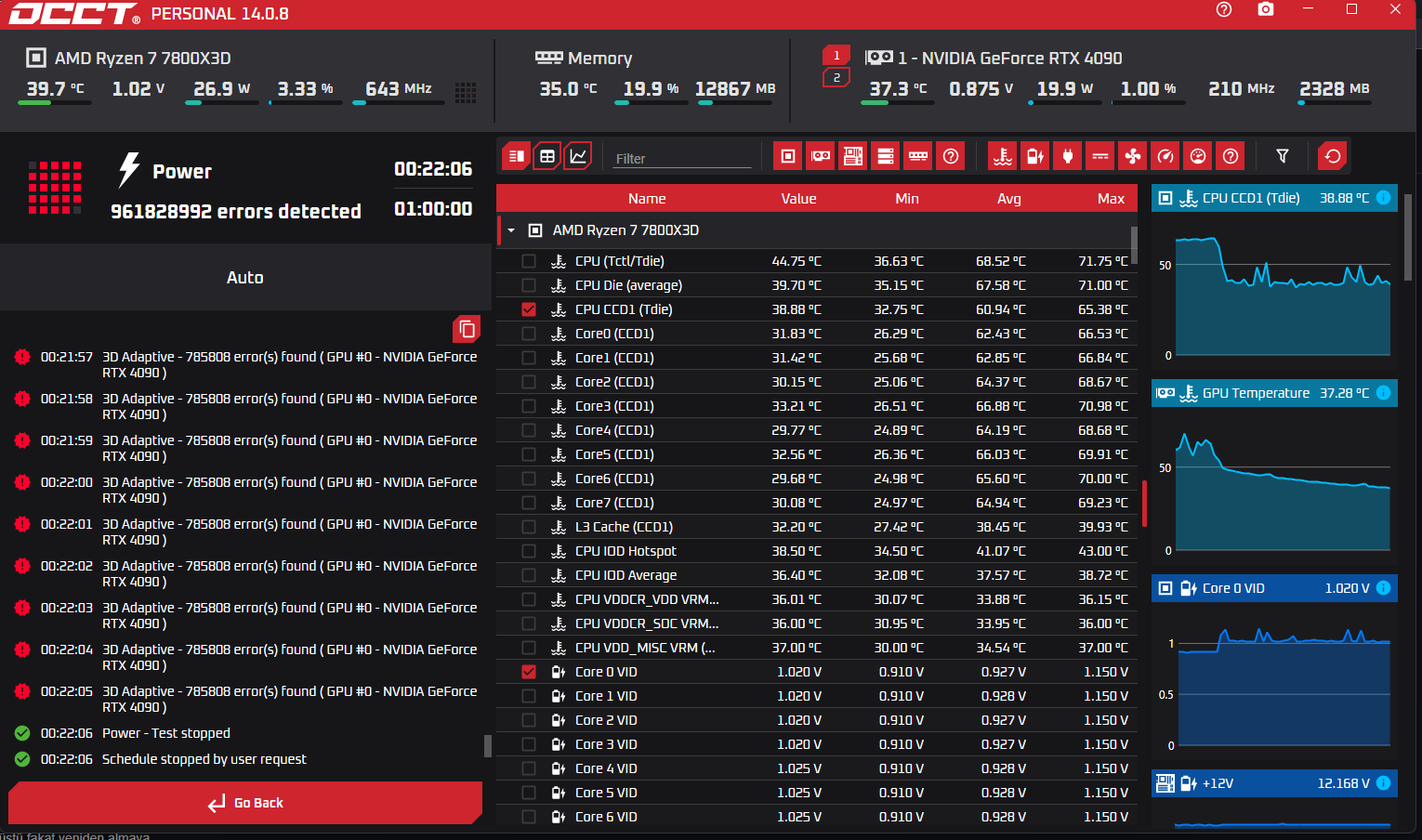Image resolution: width=1422 pixels, height=840 pixels.
Task: Select GPU 1 badge
Action: coord(836,55)
